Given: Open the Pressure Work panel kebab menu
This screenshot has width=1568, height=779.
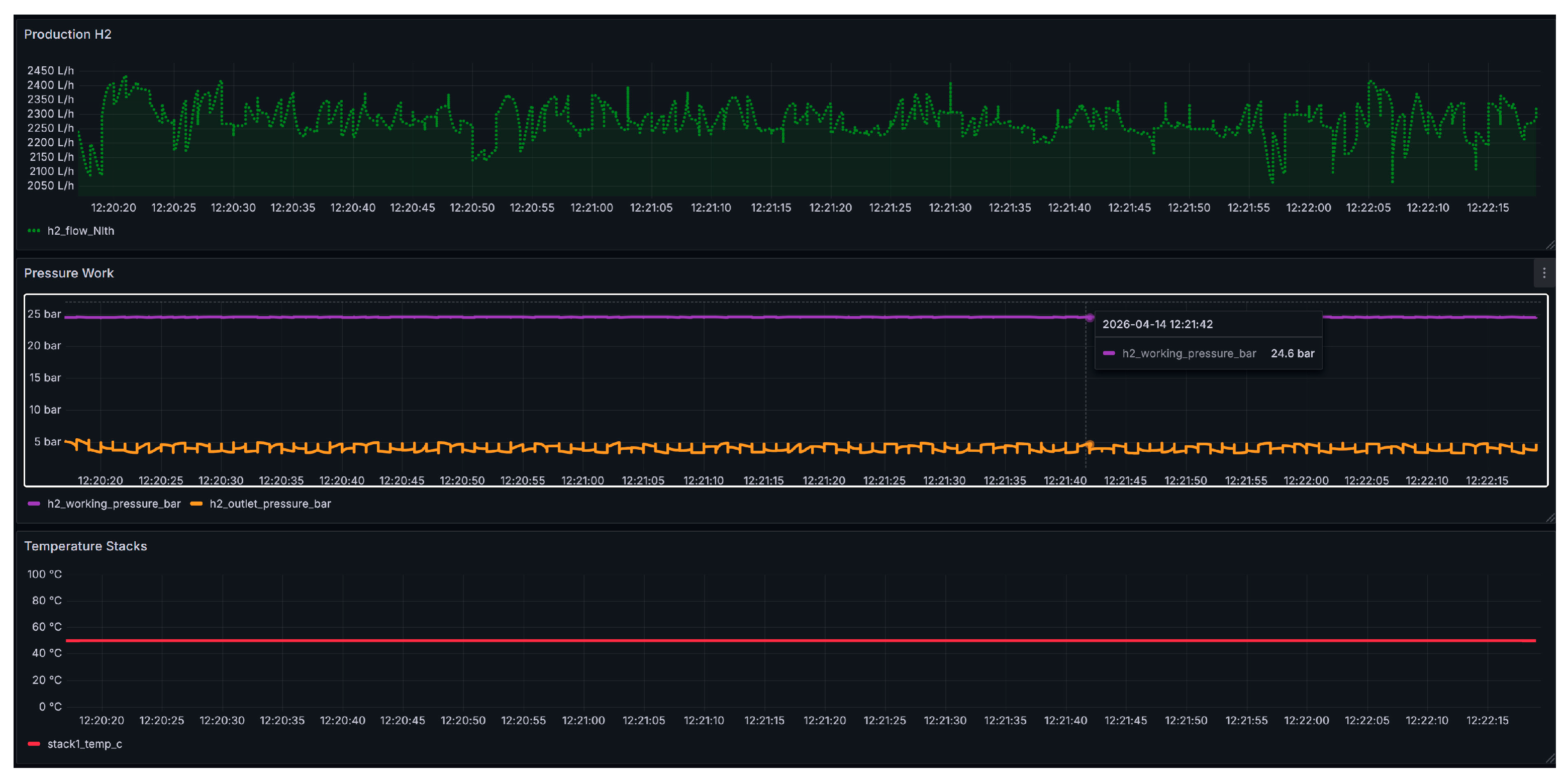Looking at the screenshot, I should [x=1544, y=273].
